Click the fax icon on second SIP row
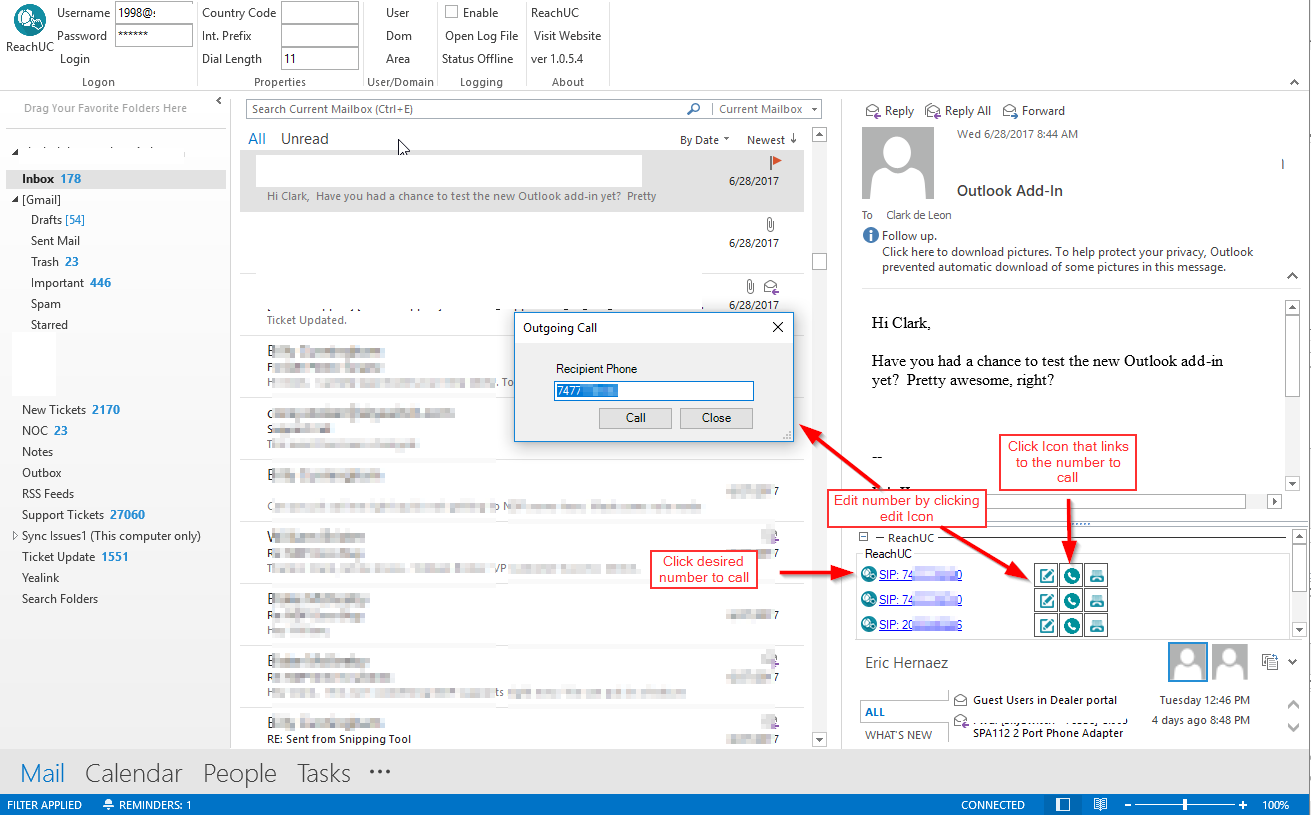 [1096, 600]
